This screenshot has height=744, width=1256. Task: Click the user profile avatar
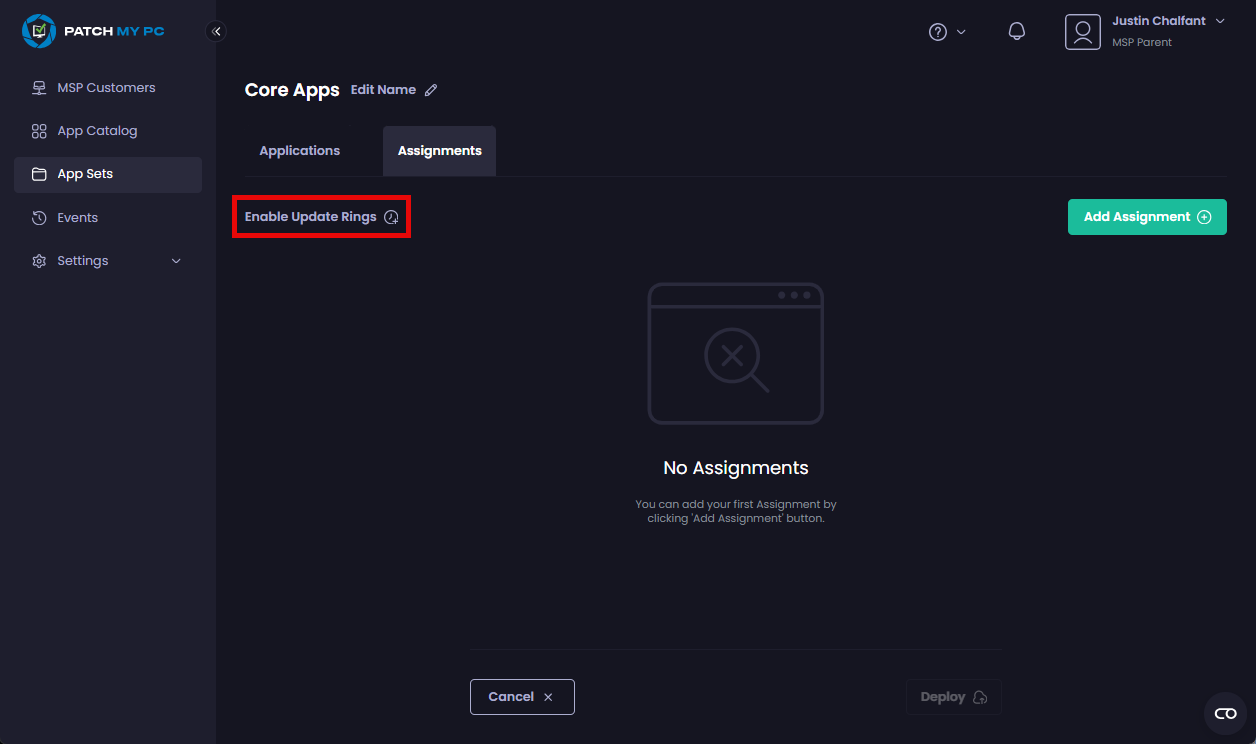[x=1083, y=31]
